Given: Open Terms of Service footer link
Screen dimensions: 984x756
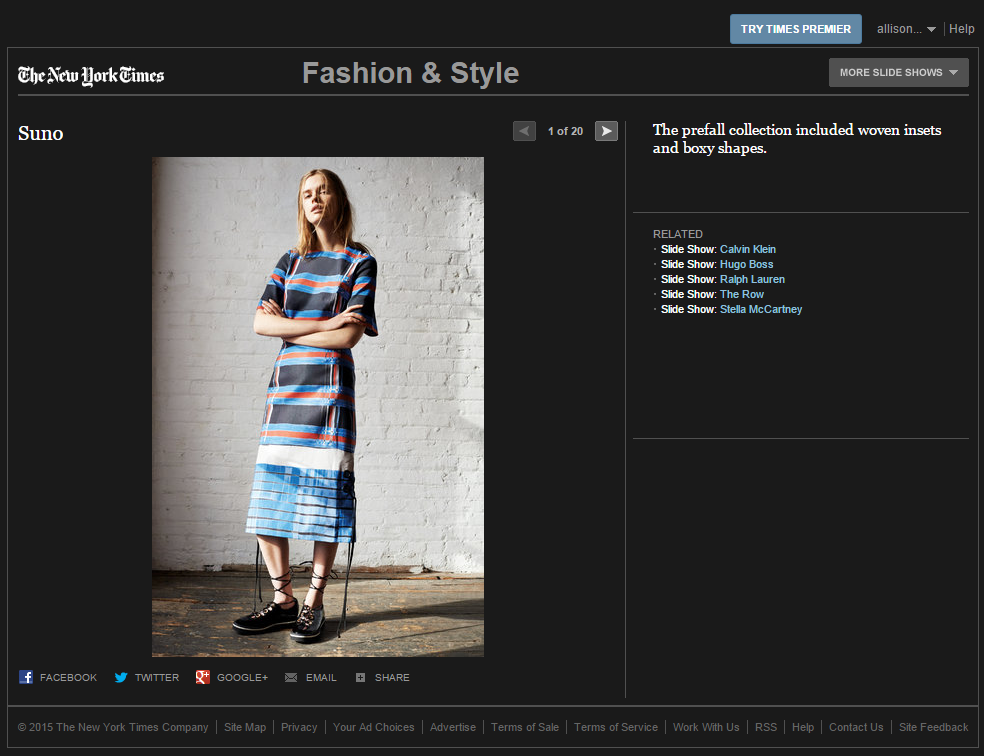Looking at the screenshot, I should tap(616, 727).
